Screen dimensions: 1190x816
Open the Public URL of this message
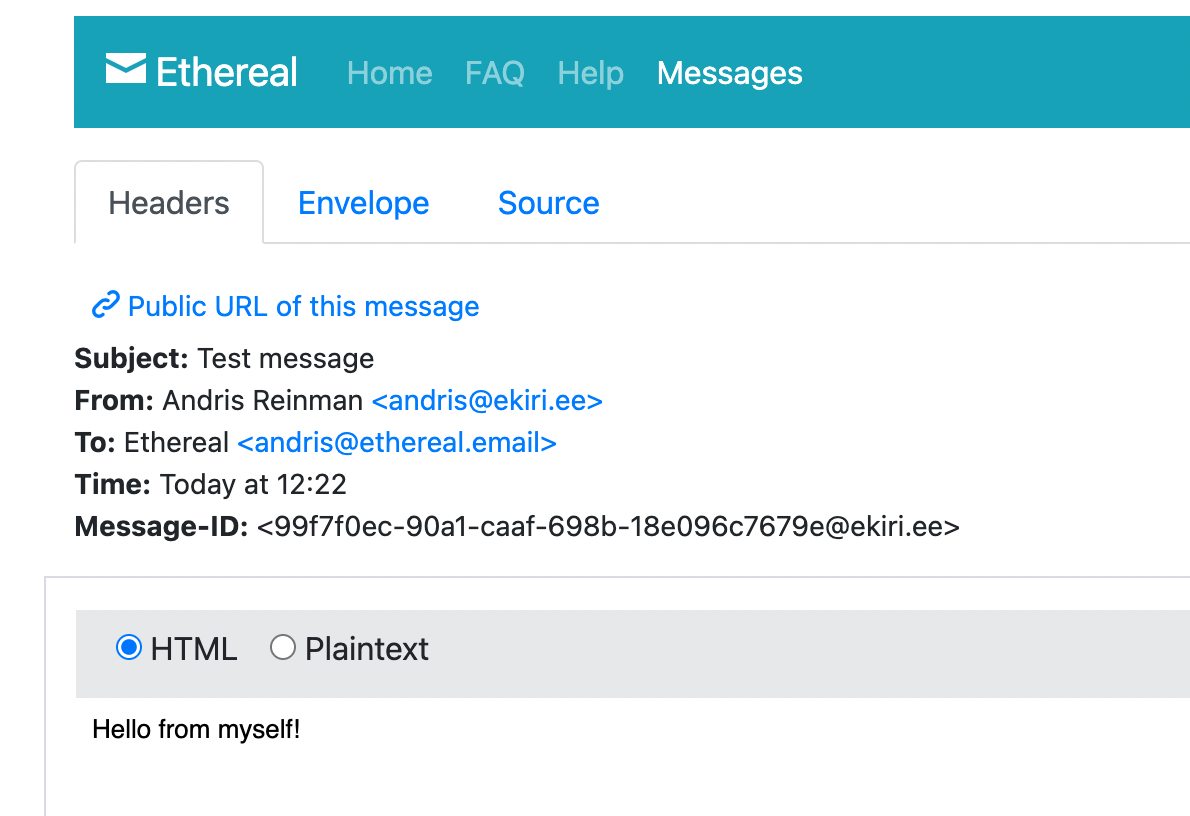[303, 306]
